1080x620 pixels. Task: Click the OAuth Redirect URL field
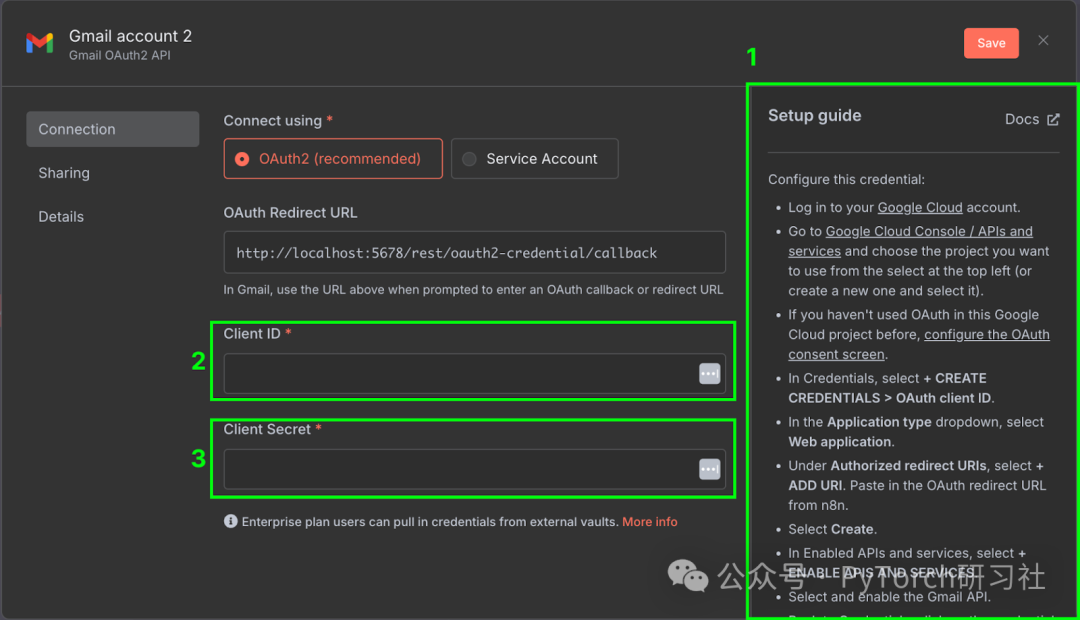coord(475,252)
